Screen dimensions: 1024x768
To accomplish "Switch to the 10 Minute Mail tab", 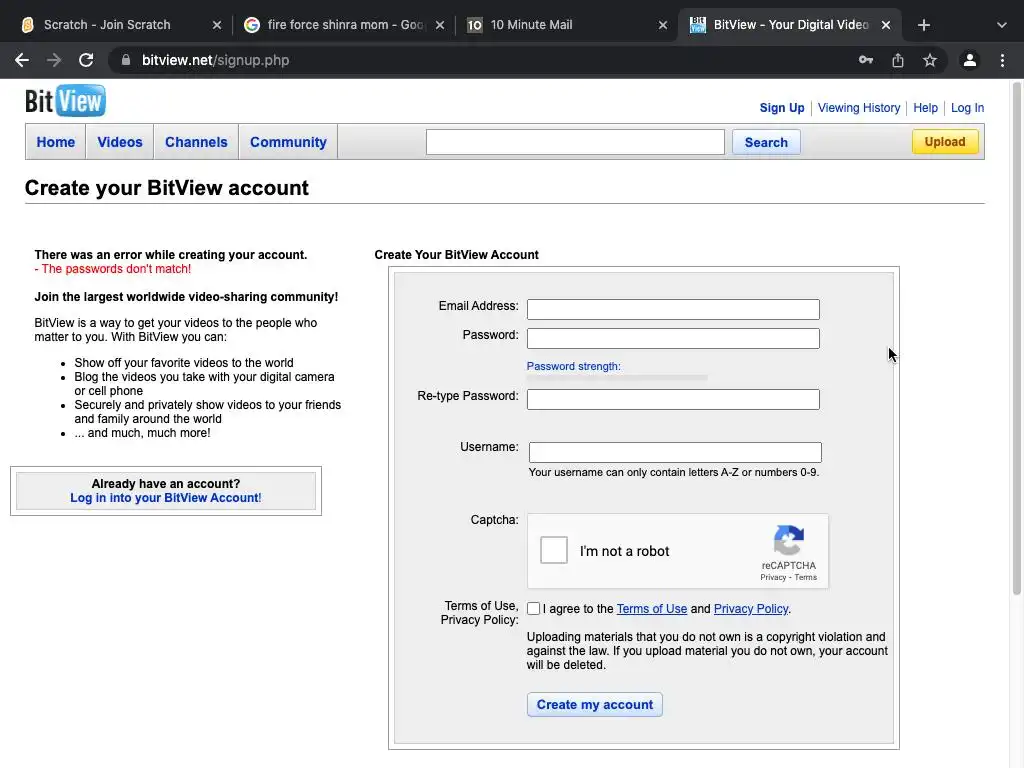I will click(x=564, y=25).
